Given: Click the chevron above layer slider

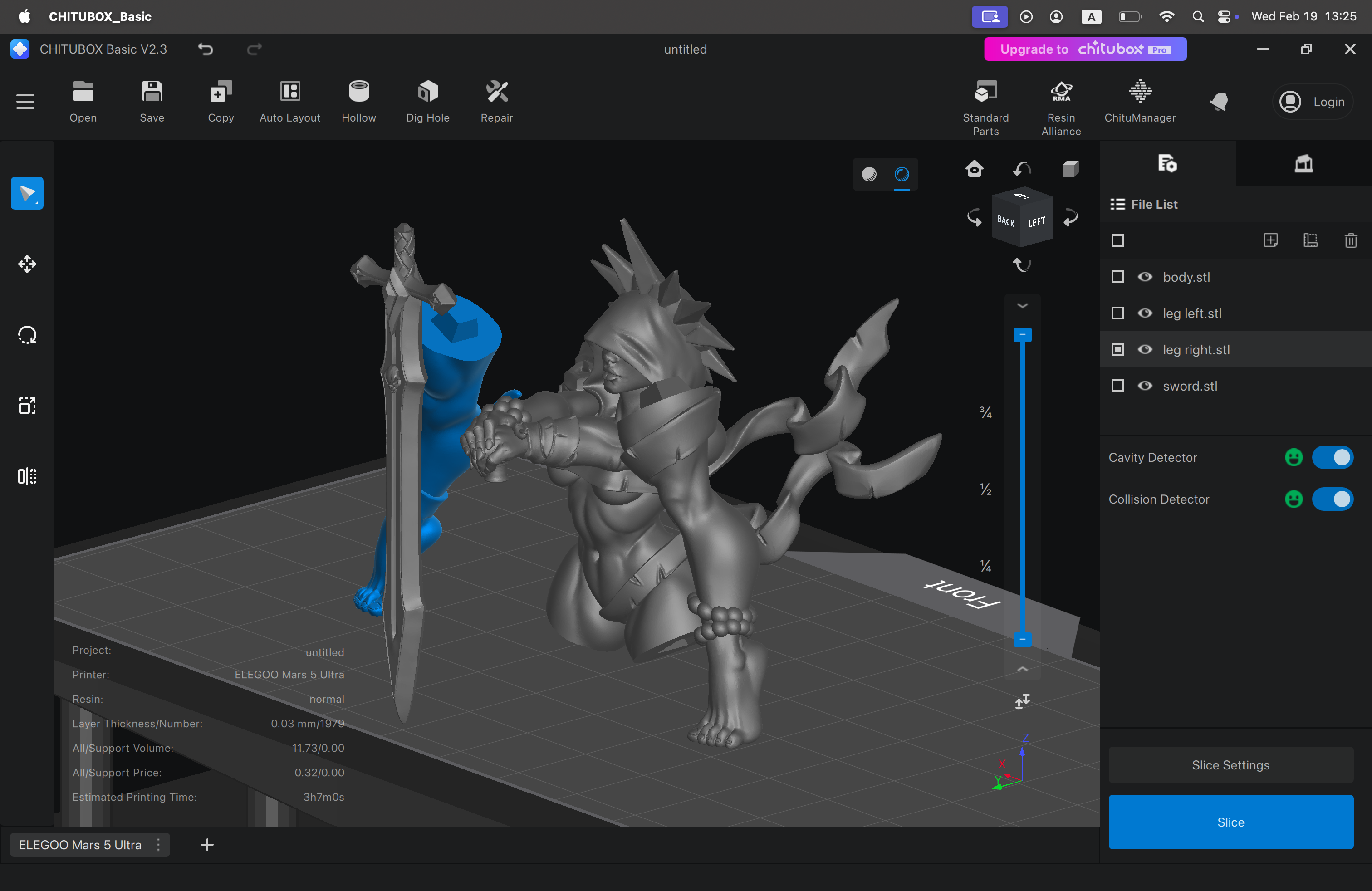Looking at the screenshot, I should point(1022,305).
